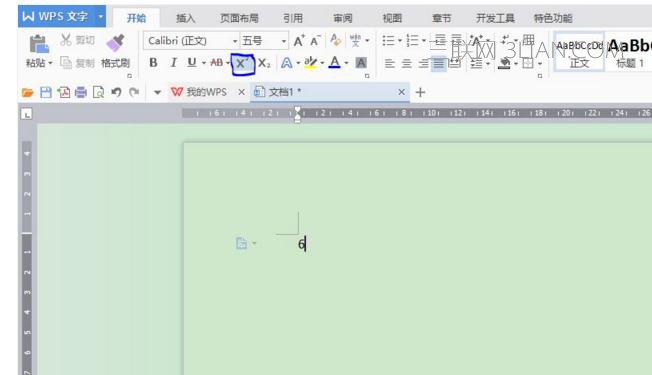Toggle superscript X² button
Image resolution: width=652 pixels, height=375 pixels.
tap(242, 63)
